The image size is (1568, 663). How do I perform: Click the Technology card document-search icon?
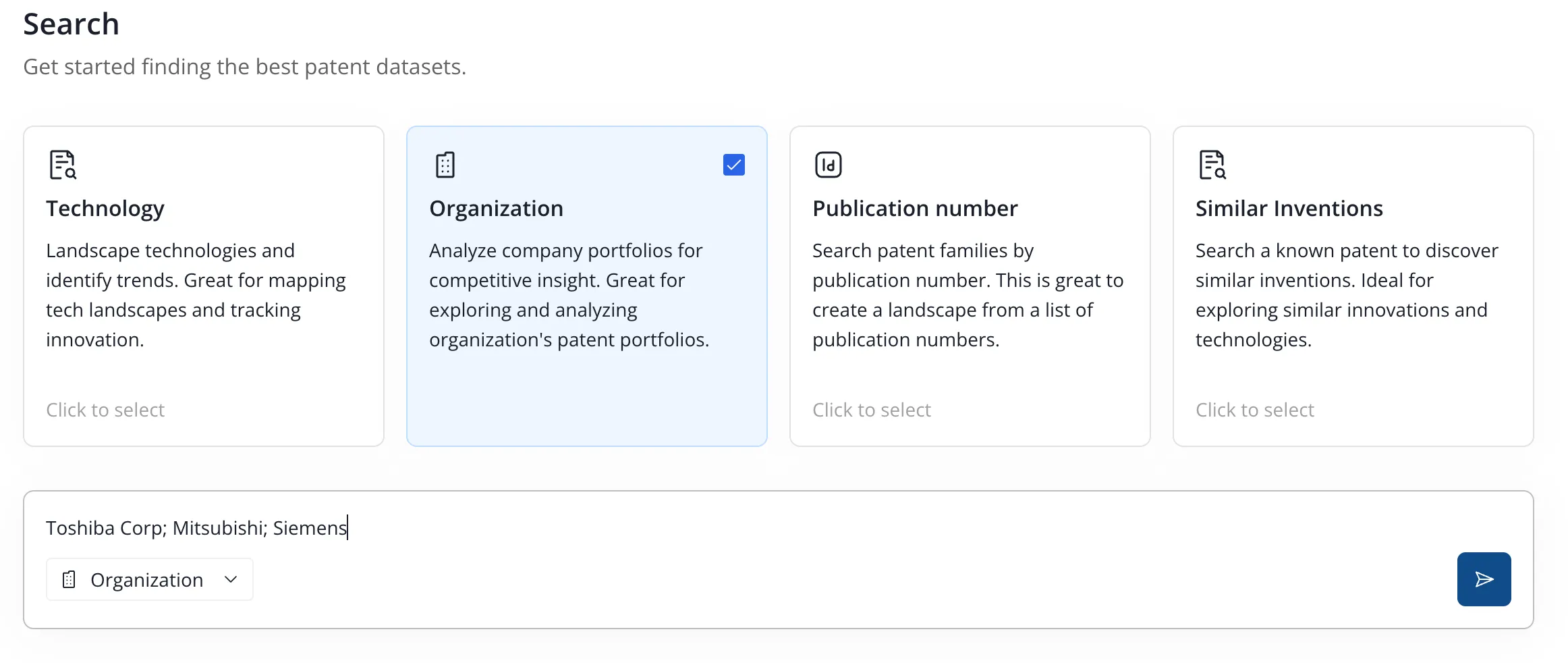coord(63,165)
